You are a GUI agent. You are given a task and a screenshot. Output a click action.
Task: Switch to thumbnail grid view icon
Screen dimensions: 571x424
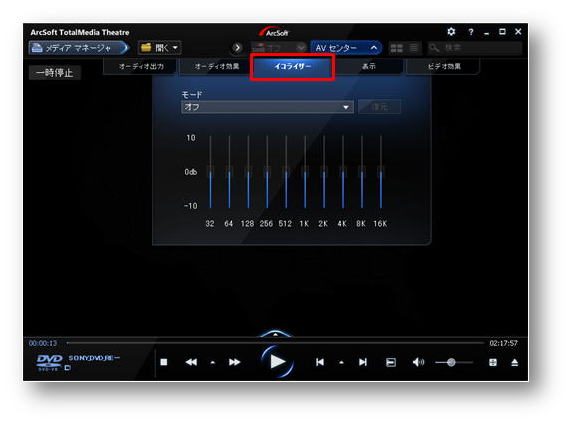(397, 48)
